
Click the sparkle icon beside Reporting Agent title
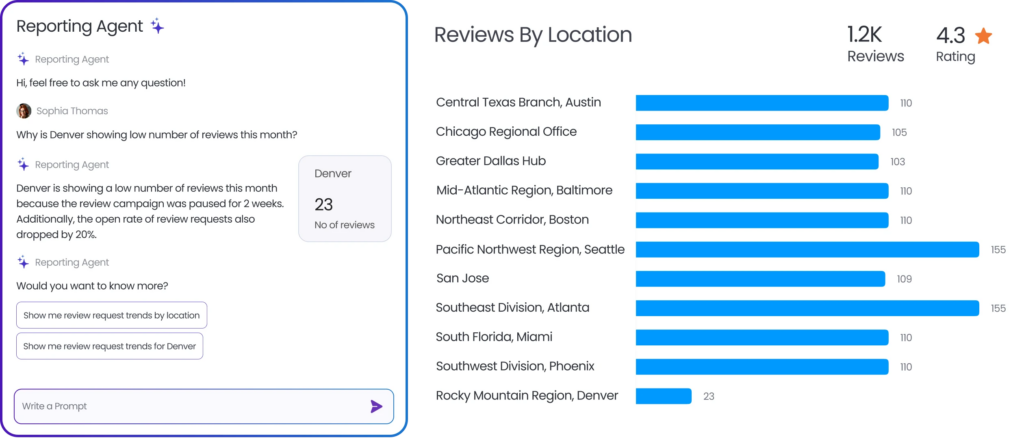click(157, 26)
